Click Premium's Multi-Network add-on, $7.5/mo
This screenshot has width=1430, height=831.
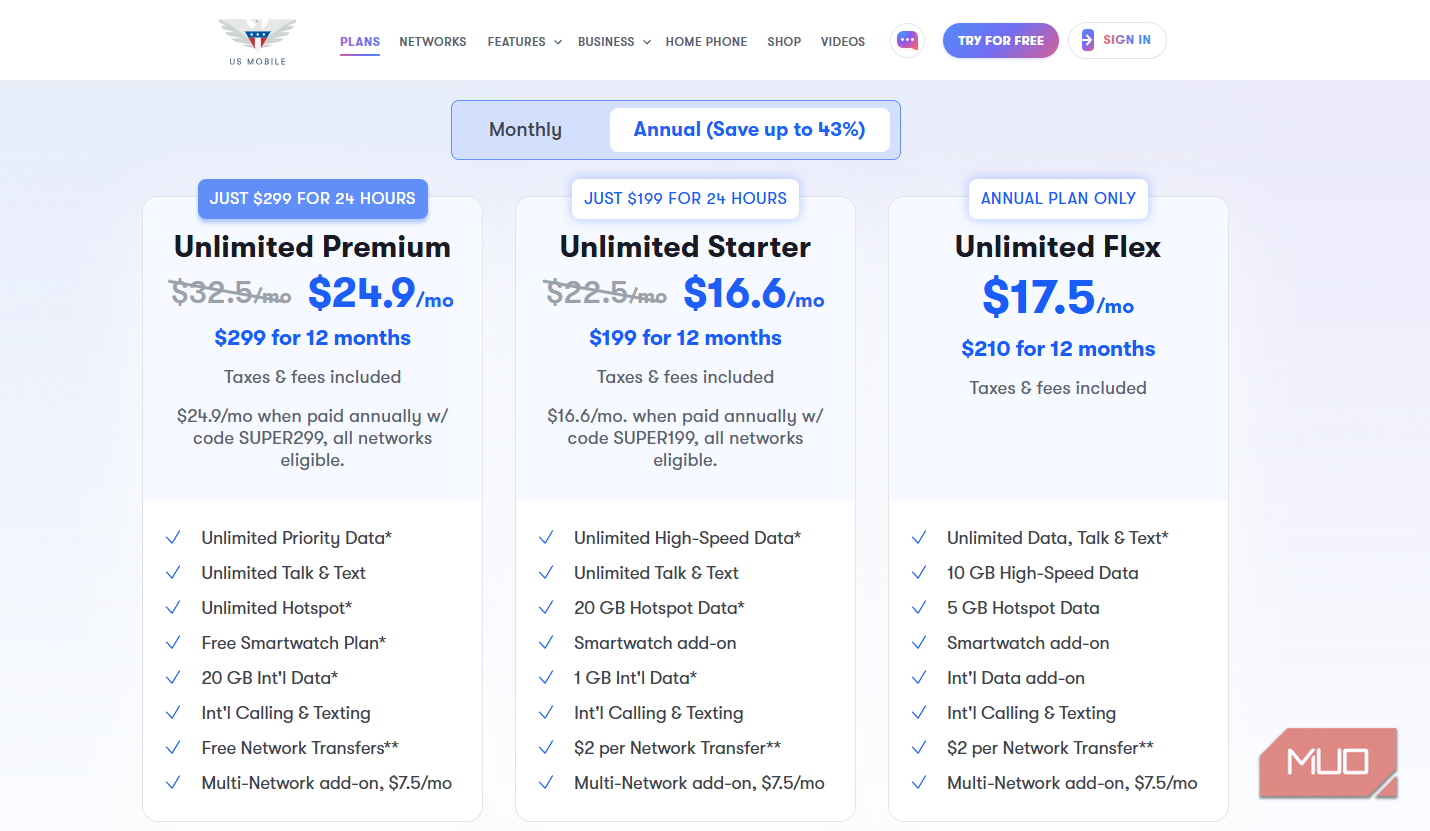click(326, 783)
